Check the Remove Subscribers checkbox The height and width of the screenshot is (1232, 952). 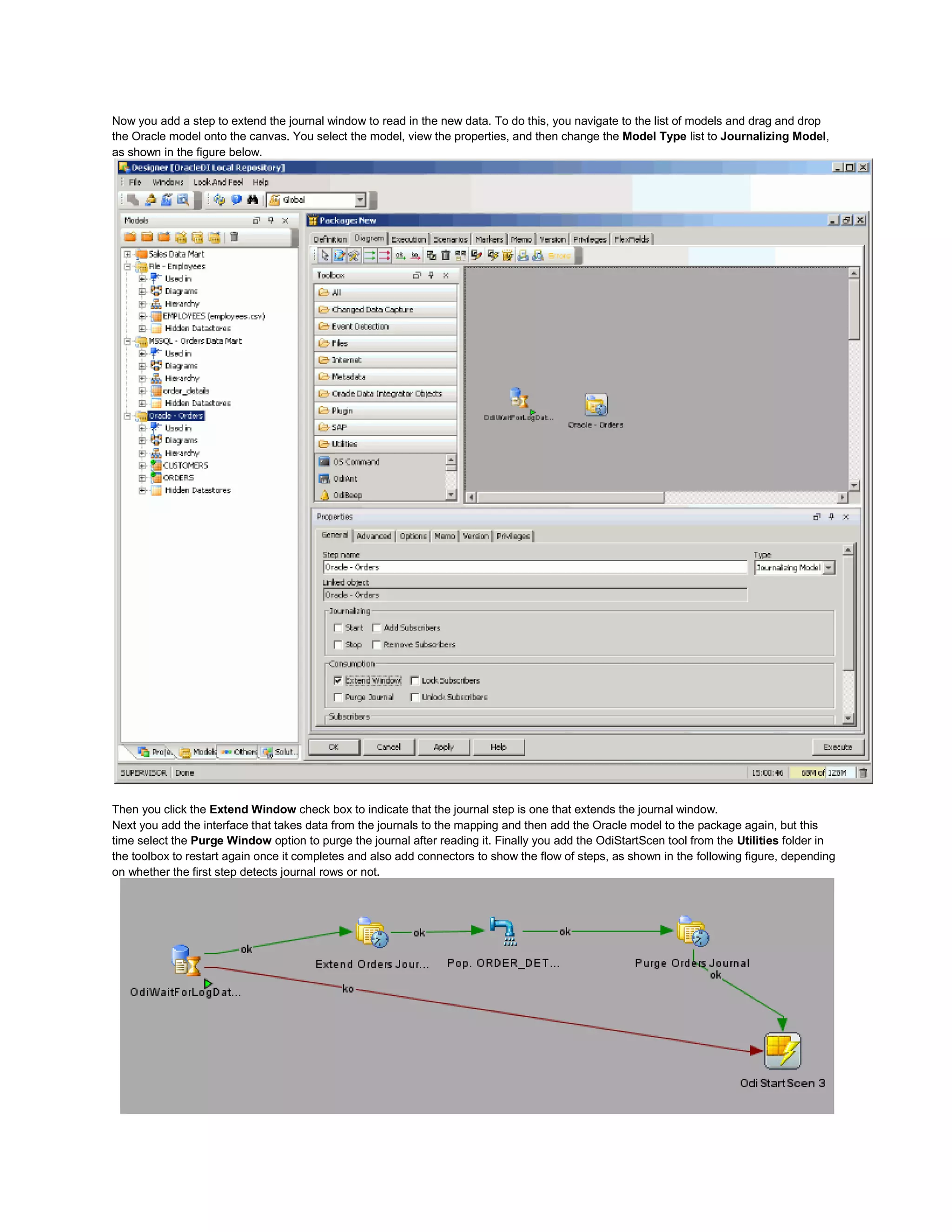click(x=377, y=645)
